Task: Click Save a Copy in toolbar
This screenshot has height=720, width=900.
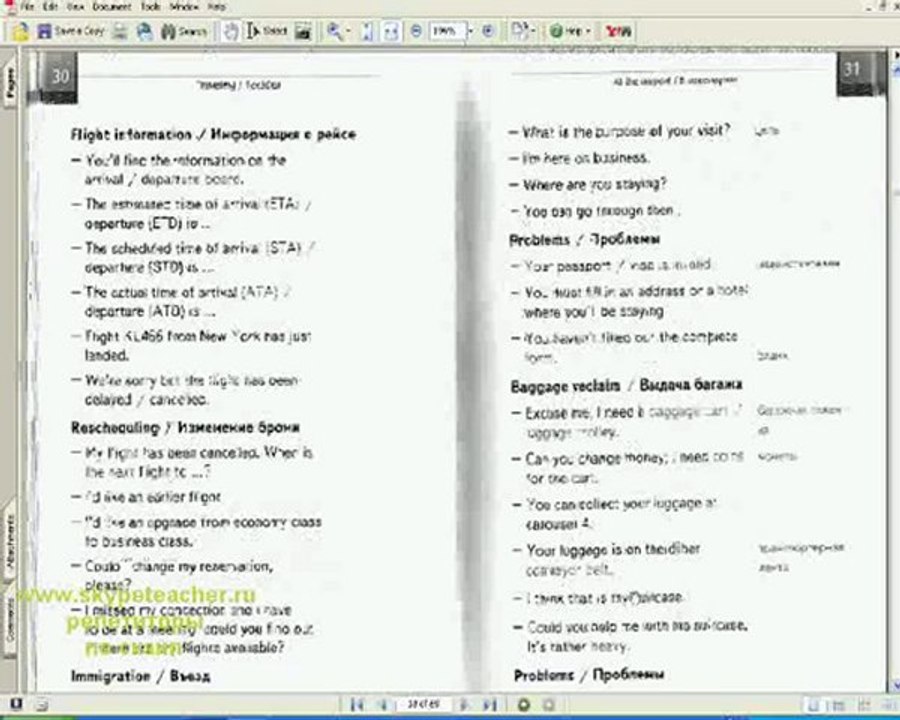Action: pyautogui.click(x=71, y=30)
